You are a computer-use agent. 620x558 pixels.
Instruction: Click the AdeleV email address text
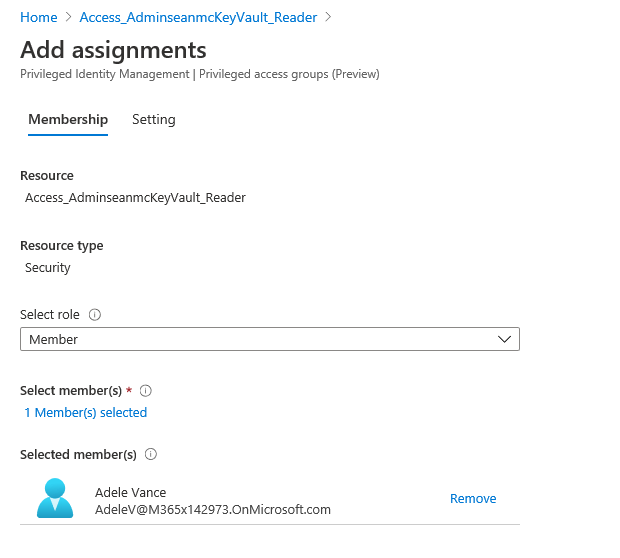click(x=212, y=509)
